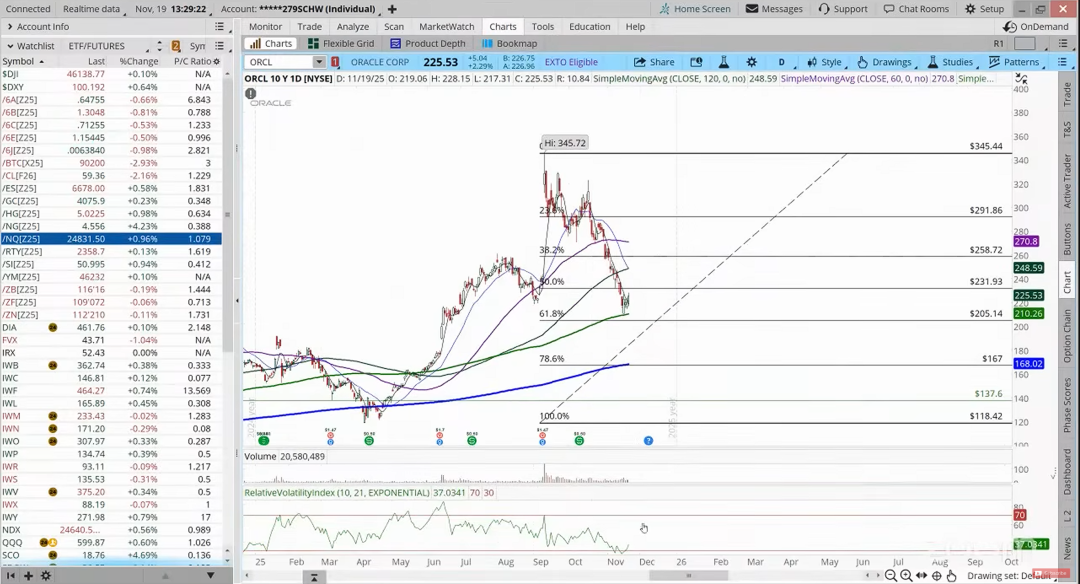Image resolution: width=1080 pixels, height=584 pixels.
Task: Add account with the plus icon
Action: (392, 9)
